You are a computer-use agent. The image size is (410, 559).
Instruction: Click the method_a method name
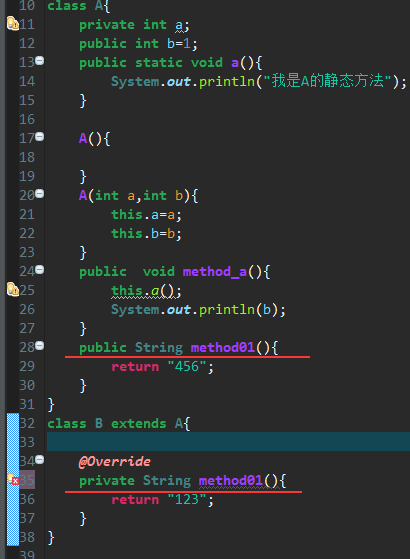[x=215, y=272]
